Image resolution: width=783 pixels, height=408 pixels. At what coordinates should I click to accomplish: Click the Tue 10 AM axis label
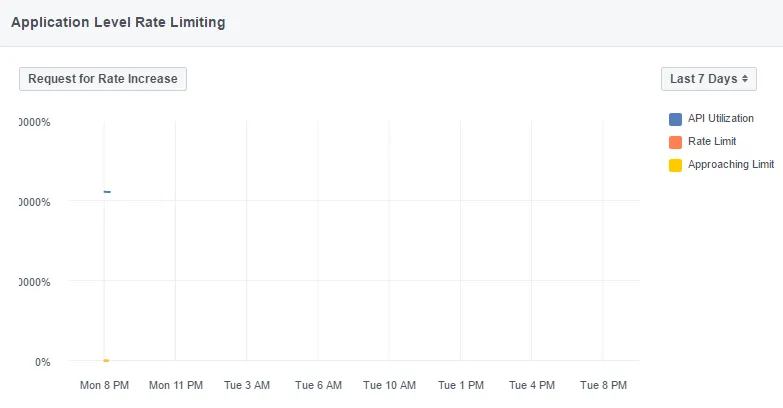388,385
